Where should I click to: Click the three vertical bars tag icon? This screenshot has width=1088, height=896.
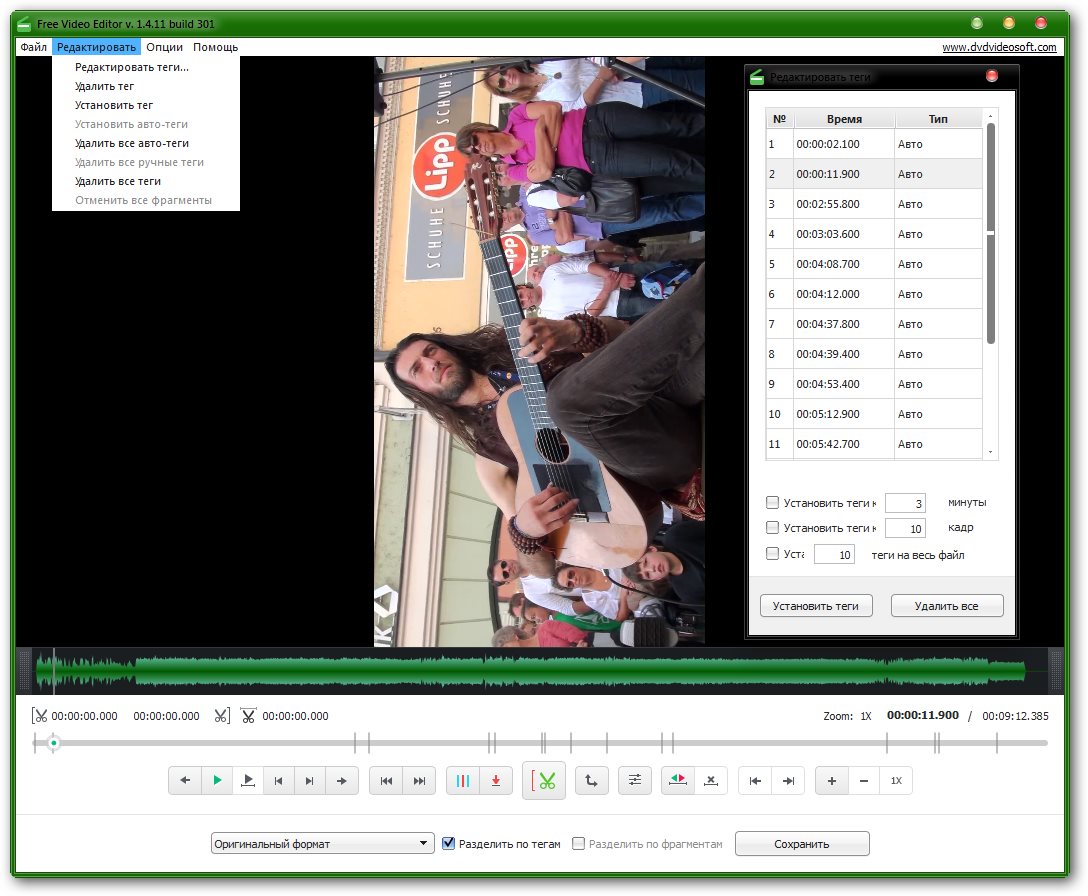463,781
